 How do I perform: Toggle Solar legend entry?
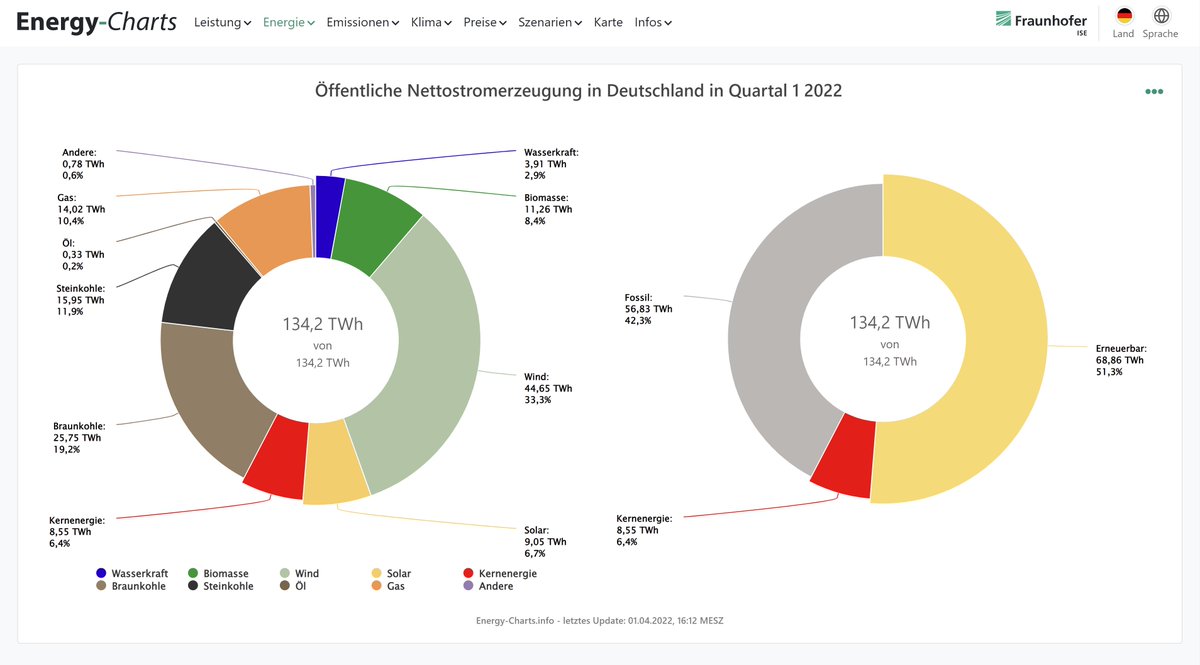[391, 573]
